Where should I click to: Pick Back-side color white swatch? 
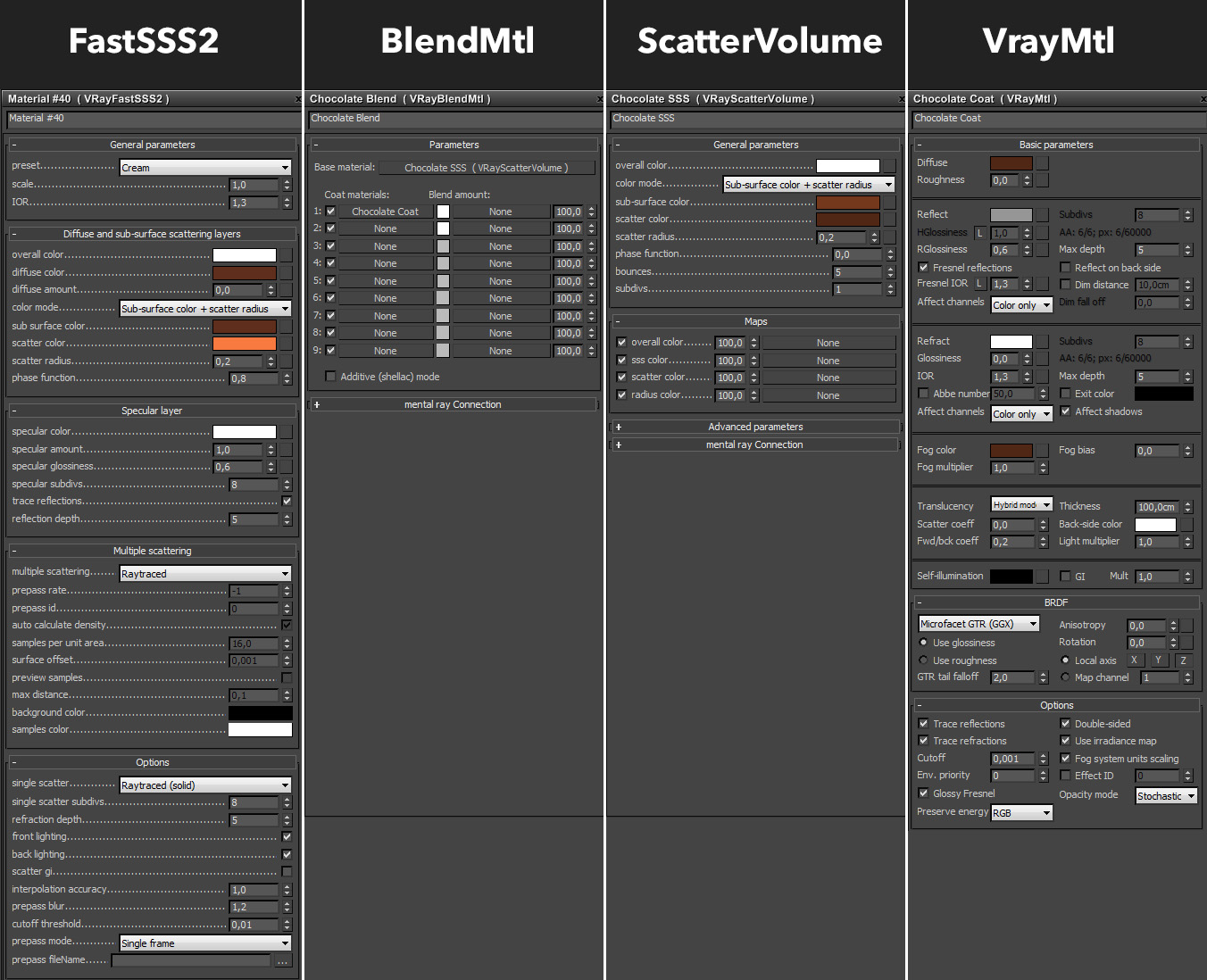[x=1155, y=525]
